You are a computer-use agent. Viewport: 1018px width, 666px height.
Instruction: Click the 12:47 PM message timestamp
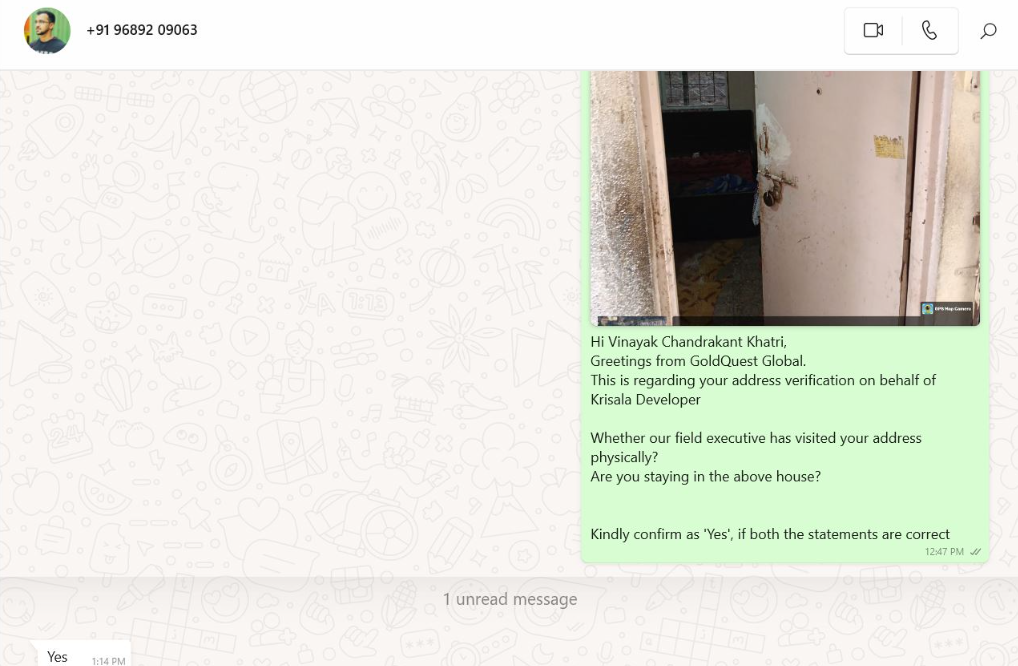[944, 552]
